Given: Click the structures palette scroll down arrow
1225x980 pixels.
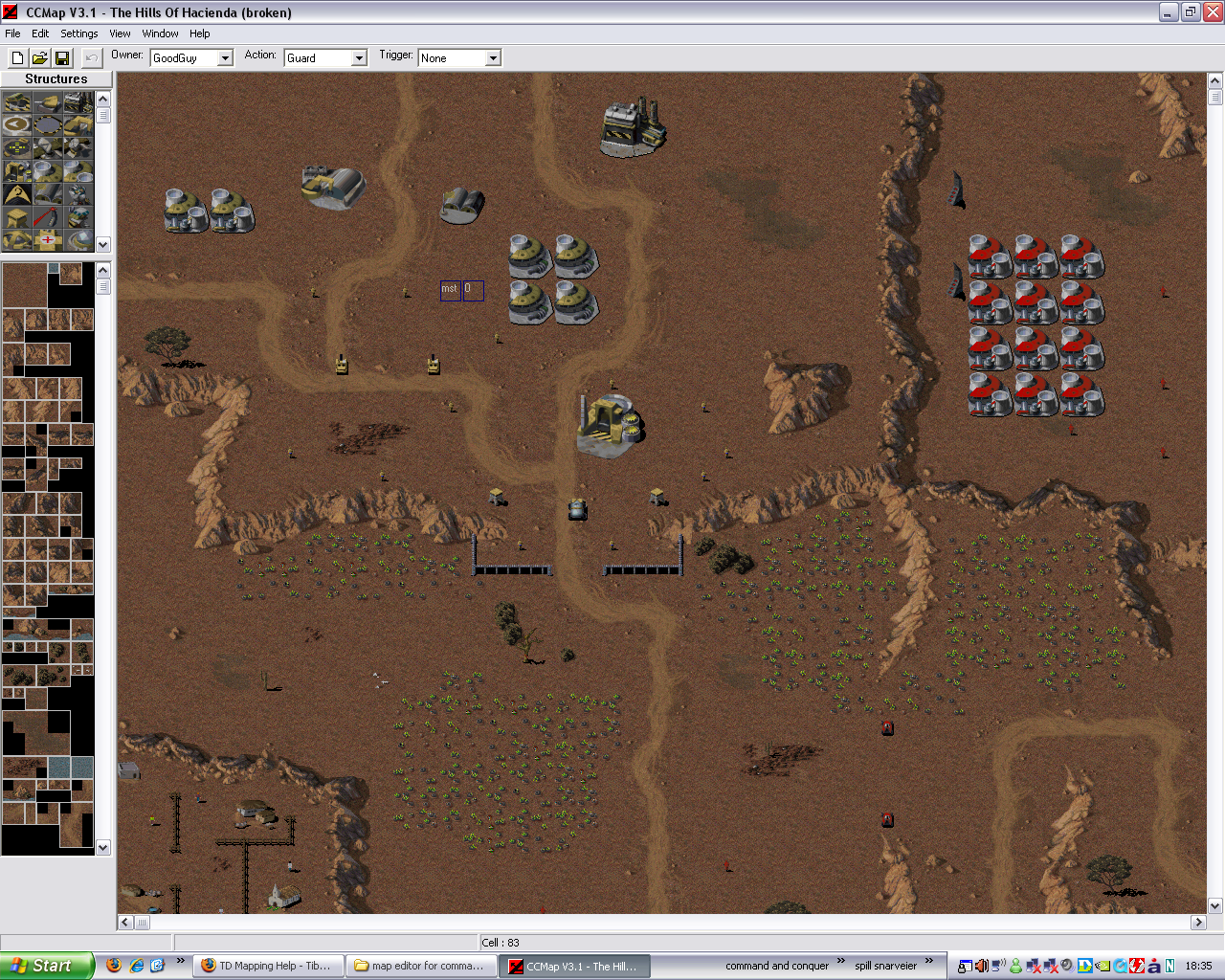Looking at the screenshot, I should point(103,244).
